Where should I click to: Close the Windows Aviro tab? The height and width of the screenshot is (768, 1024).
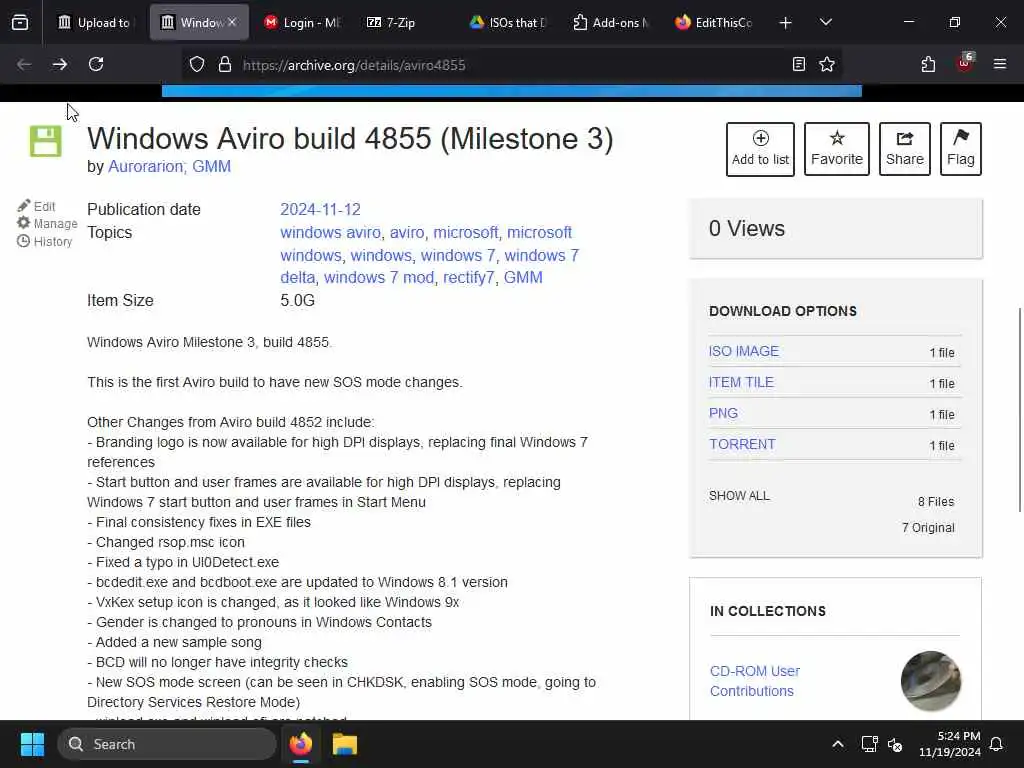click(232, 22)
